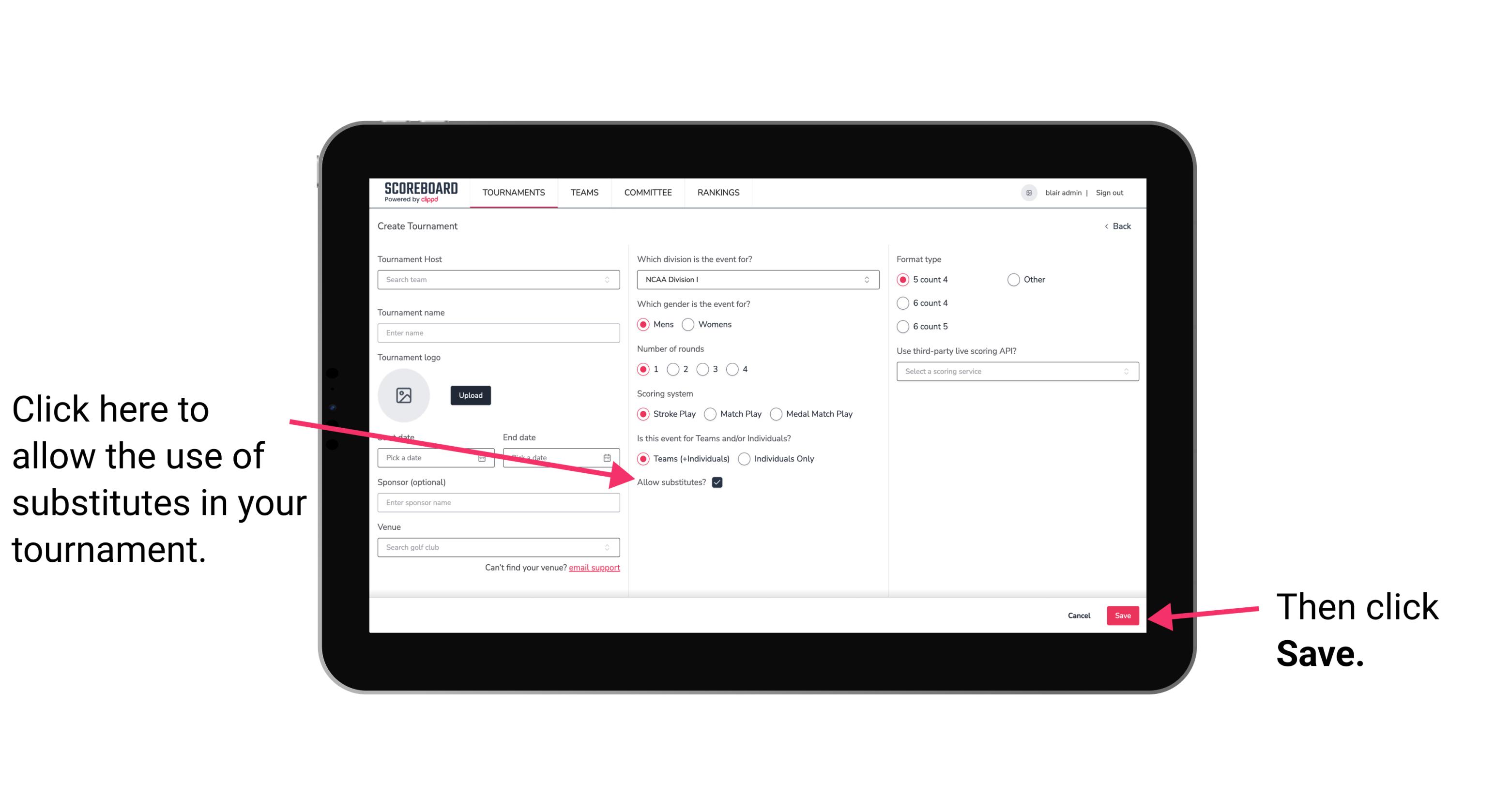Click the calendar icon for End date
The width and height of the screenshot is (1510, 812).
(x=610, y=458)
